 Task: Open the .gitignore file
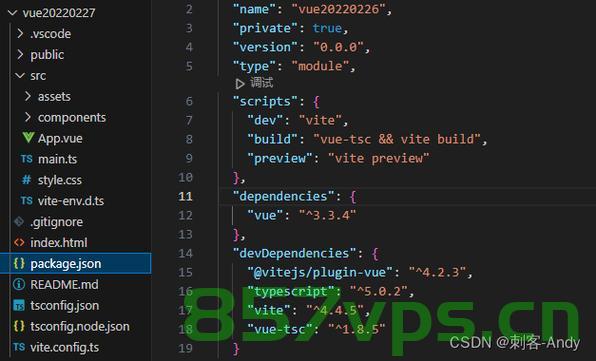tap(56, 222)
